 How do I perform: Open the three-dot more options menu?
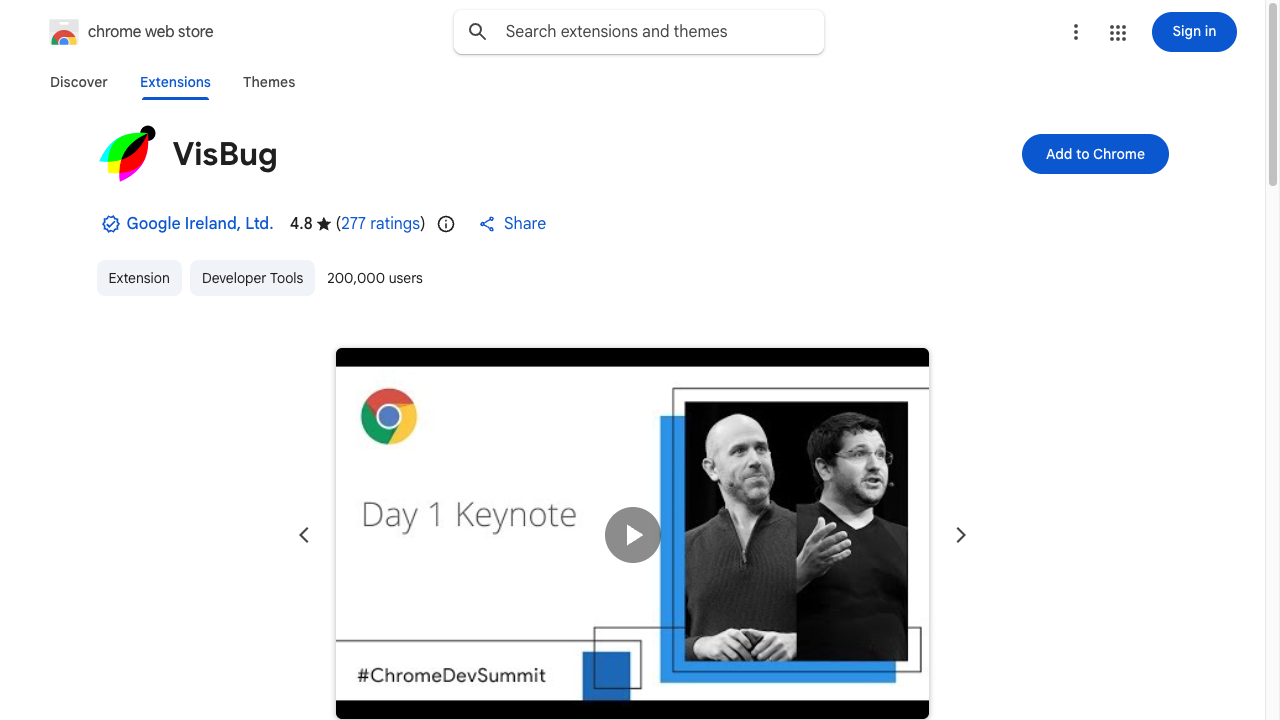pyautogui.click(x=1076, y=32)
